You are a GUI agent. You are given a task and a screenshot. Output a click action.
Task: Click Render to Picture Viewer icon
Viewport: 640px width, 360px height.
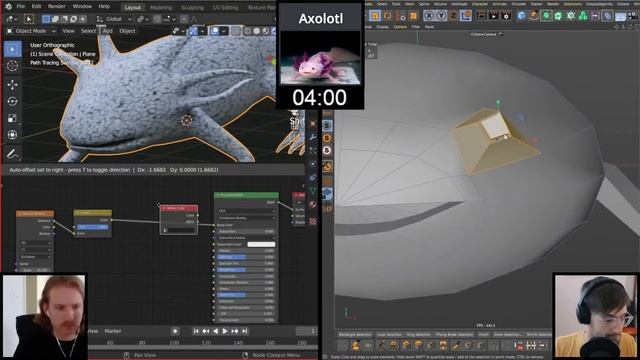(x=493, y=16)
